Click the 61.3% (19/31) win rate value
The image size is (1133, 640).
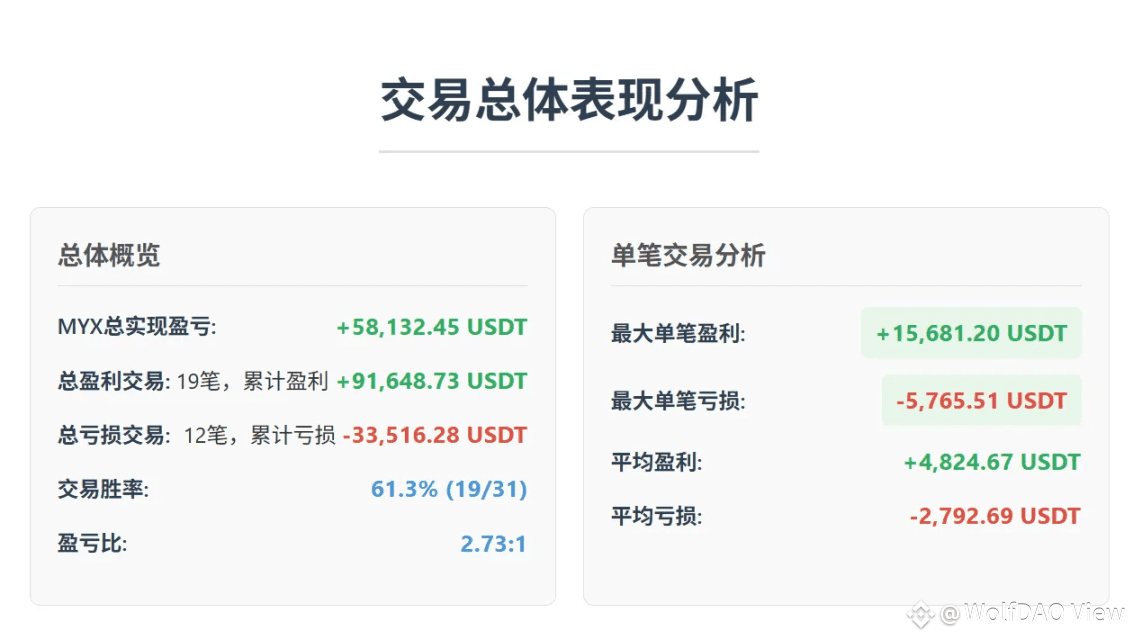tap(449, 489)
